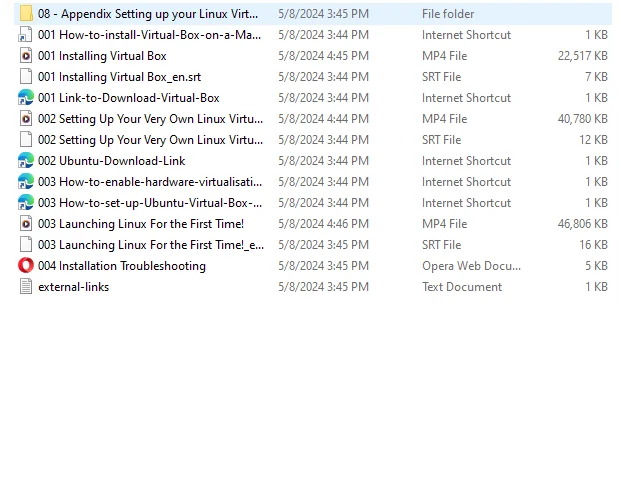
Task: Click the Edge shortcut icon for 001 Link-to-Download-Virtual-Box
Action: click(x=26, y=98)
